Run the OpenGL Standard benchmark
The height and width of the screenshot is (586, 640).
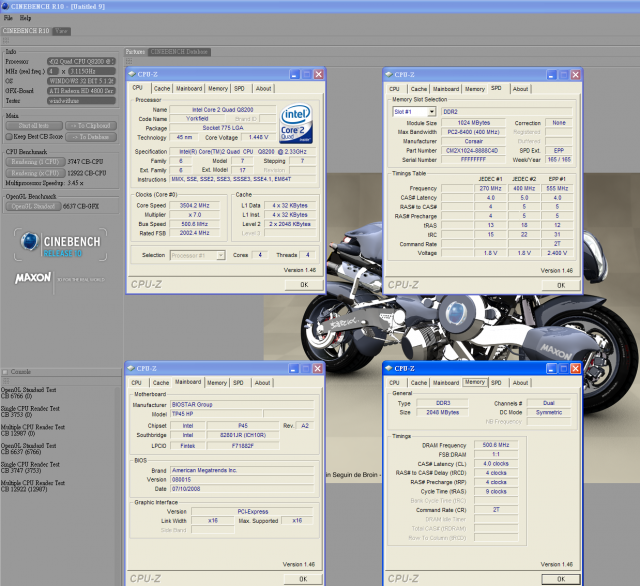[33, 206]
